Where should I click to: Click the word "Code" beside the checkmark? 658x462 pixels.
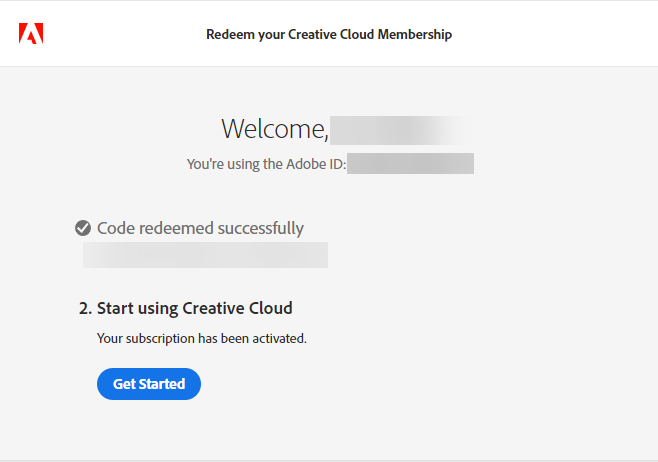115,229
